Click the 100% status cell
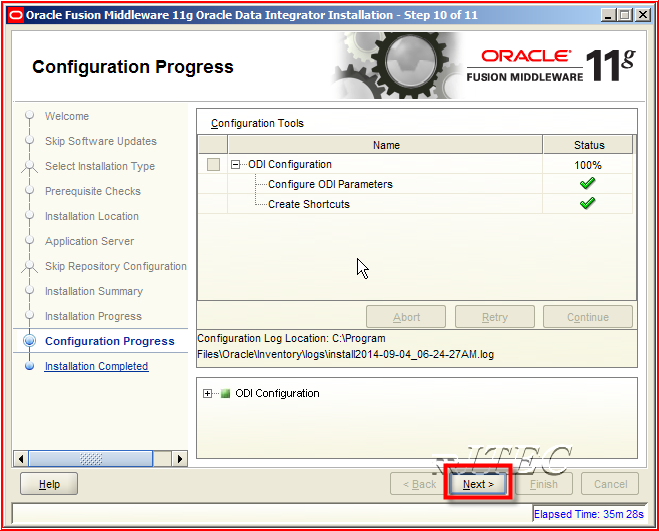659x531 pixels. [588, 165]
